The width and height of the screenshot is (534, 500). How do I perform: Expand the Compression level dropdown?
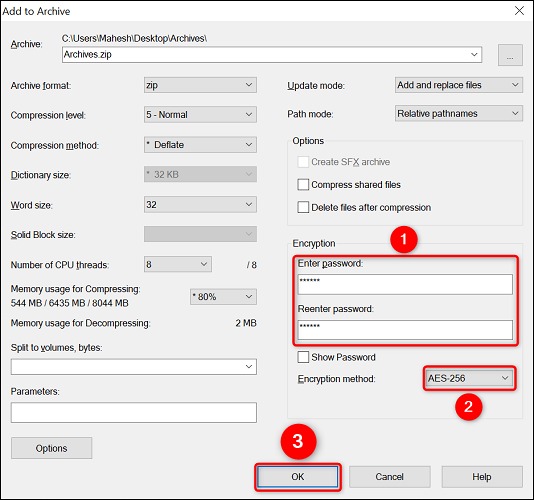(x=200, y=114)
